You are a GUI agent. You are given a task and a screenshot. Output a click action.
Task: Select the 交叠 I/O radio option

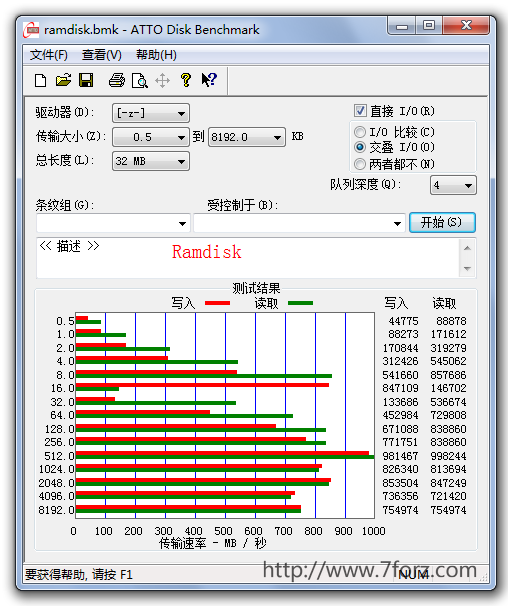pyautogui.click(x=360, y=147)
